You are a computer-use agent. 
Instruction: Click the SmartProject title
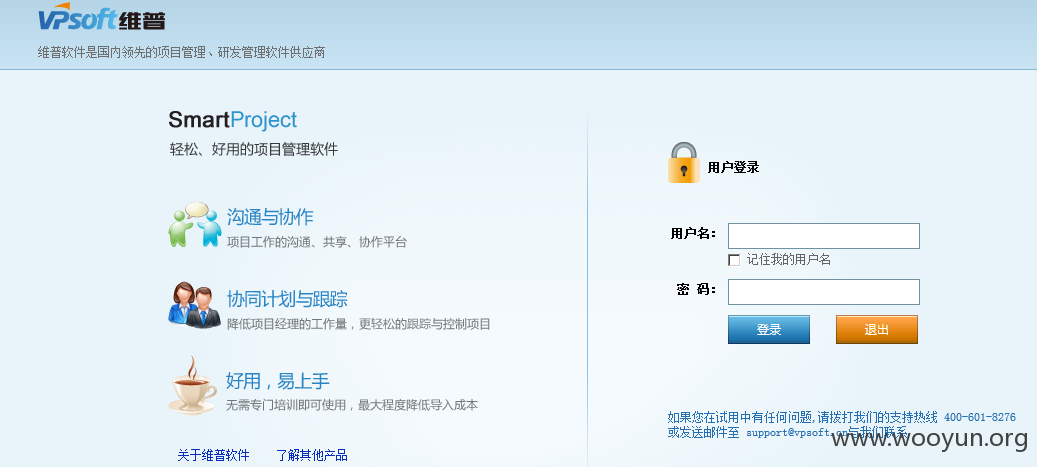(x=233, y=120)
